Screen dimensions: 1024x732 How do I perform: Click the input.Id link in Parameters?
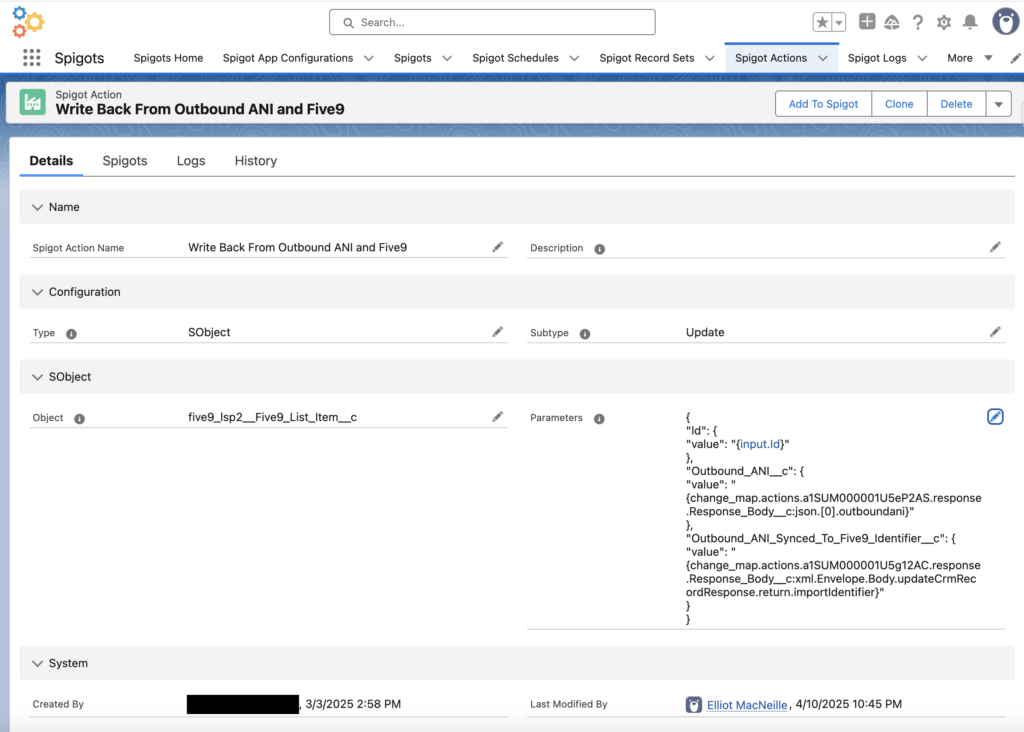(x=760, y=444)
